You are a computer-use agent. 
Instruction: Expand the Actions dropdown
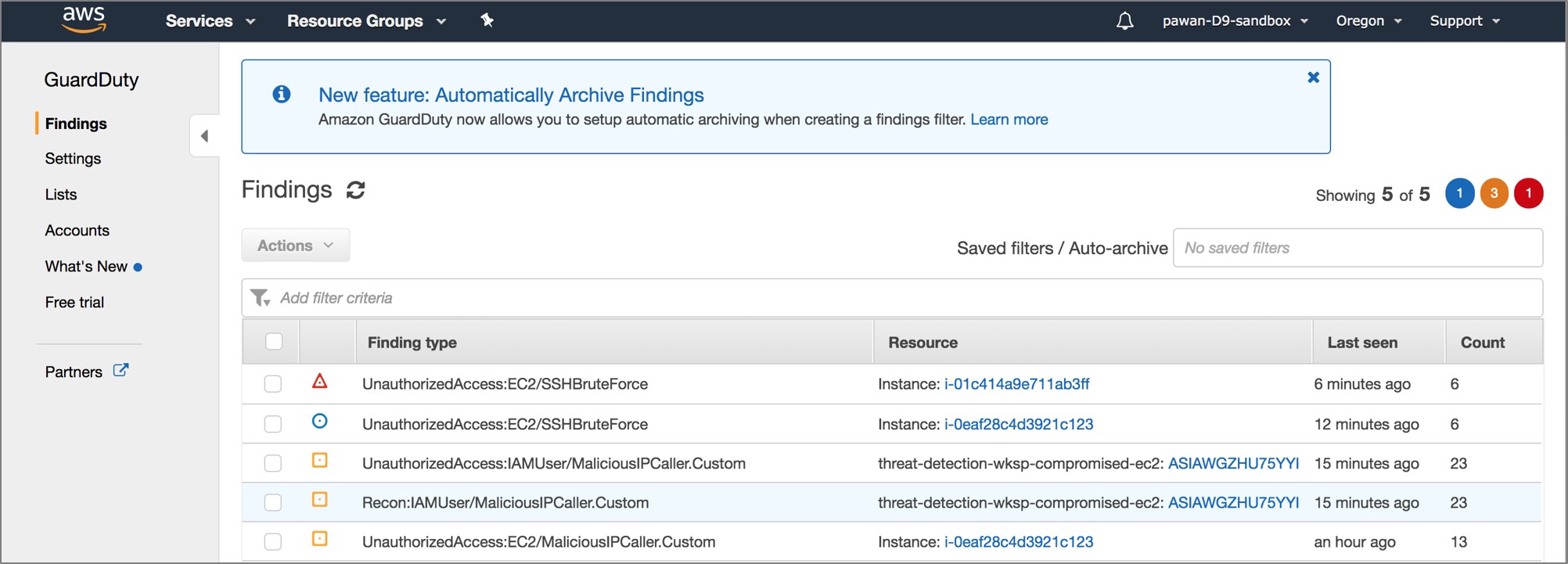coord(296,246)
